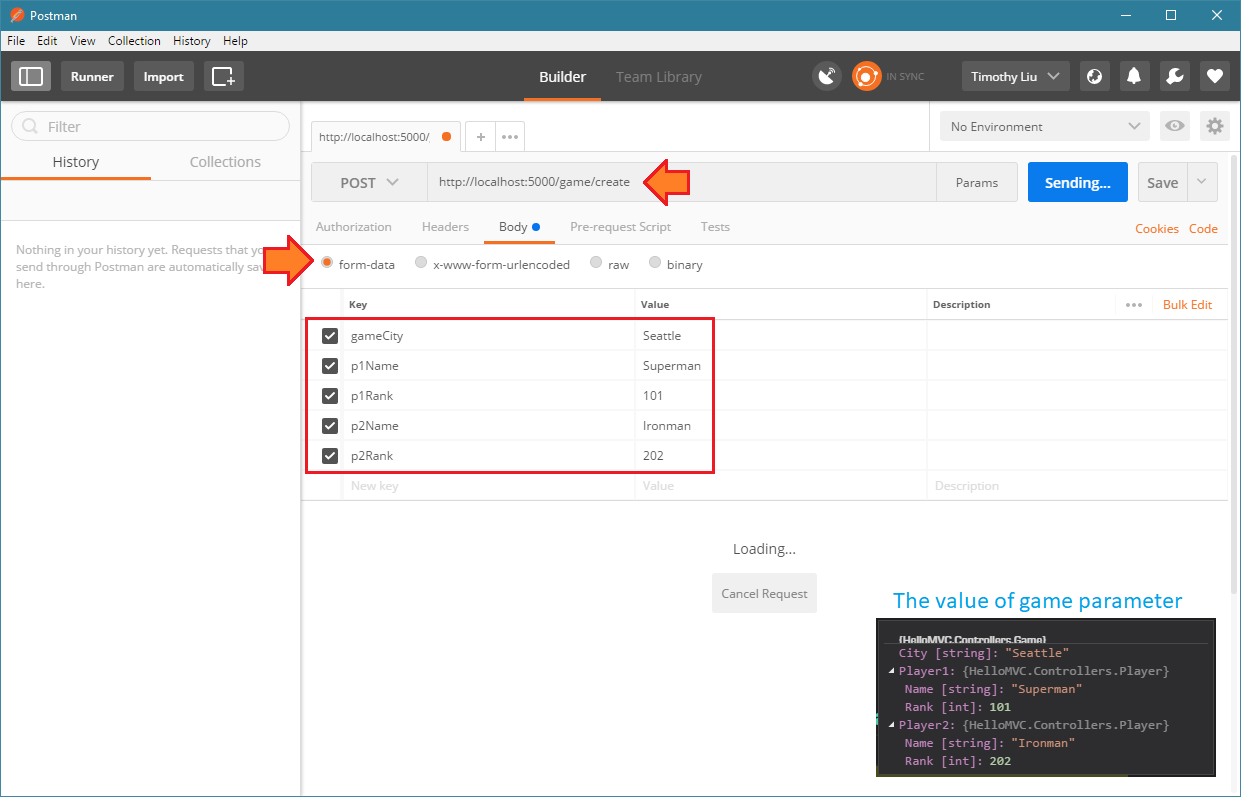This screenshot has width=1241, height=797.
Task: Click the Sending... button
Action: 1078,182
